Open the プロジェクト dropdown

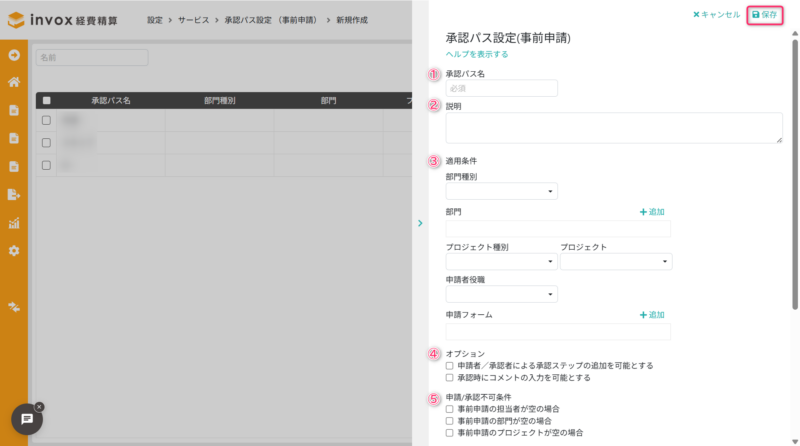tap(616, 262)
